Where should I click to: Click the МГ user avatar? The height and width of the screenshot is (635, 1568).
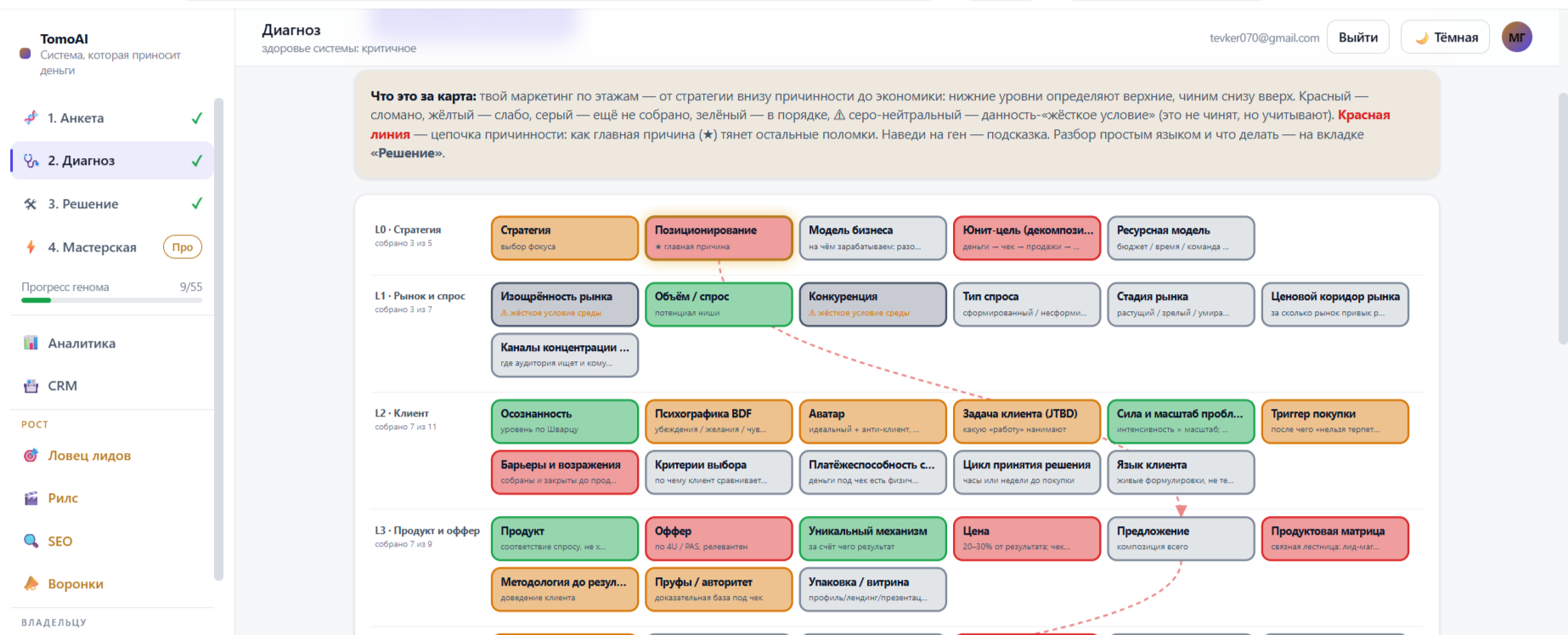tap(1517, 37)
